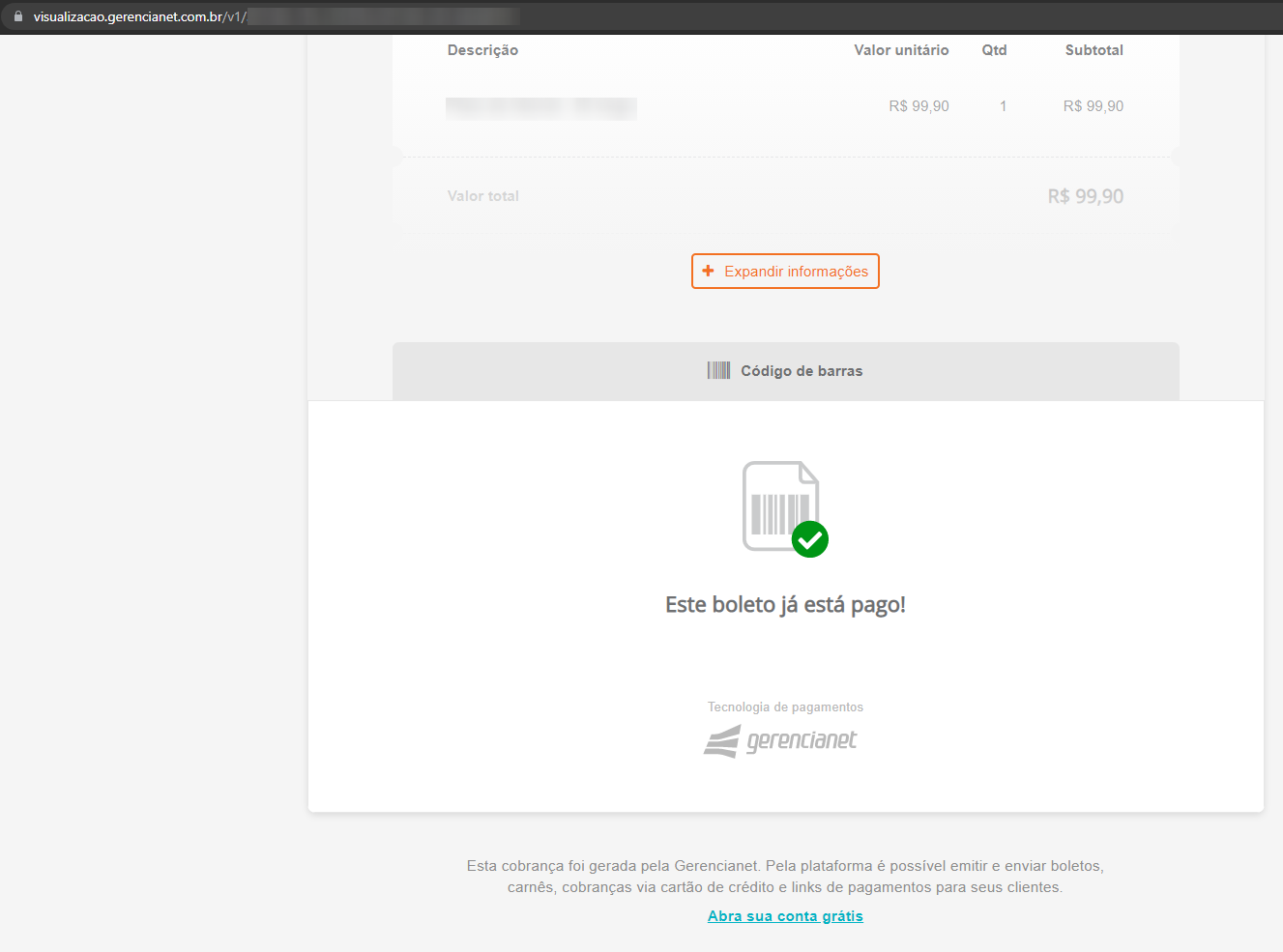Click the blurred item description
The height and width of the screenshot is (952, 1283).
point(541,108)
